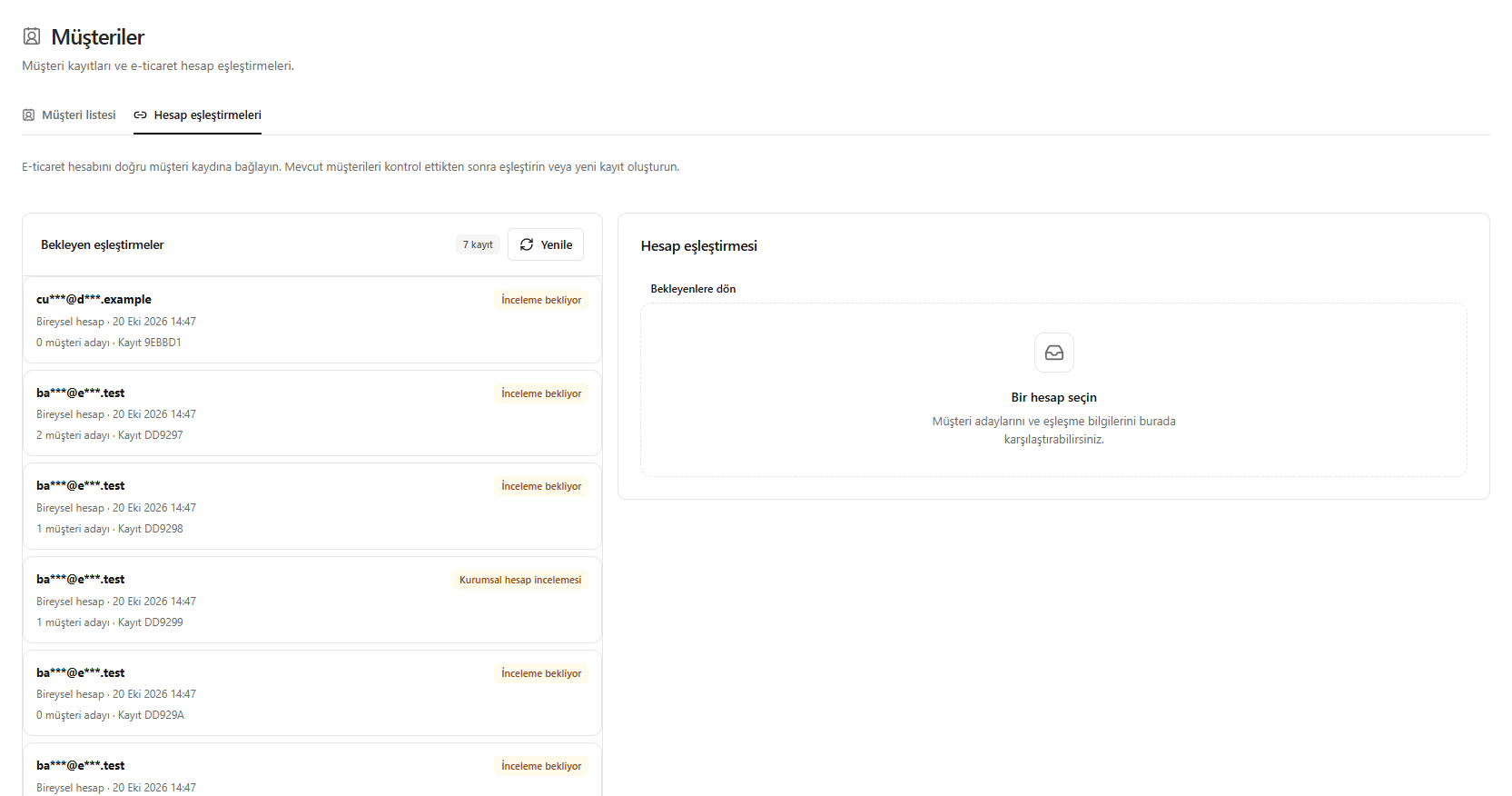Click the 'Bir hesap seçin' text
1512x796 pixels.
[x=1054, y=398]
